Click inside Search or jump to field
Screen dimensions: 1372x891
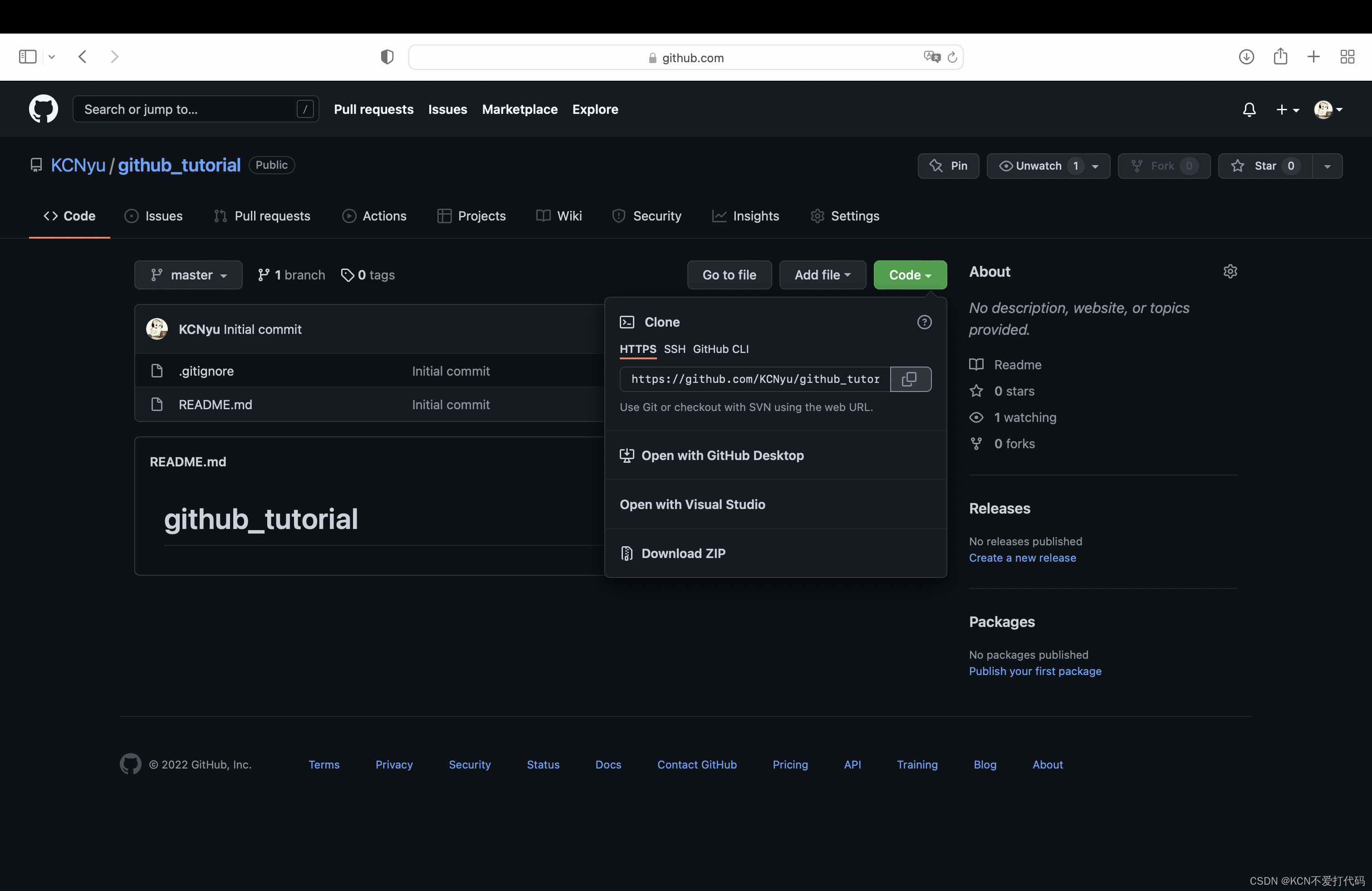(x=196, y=109)
